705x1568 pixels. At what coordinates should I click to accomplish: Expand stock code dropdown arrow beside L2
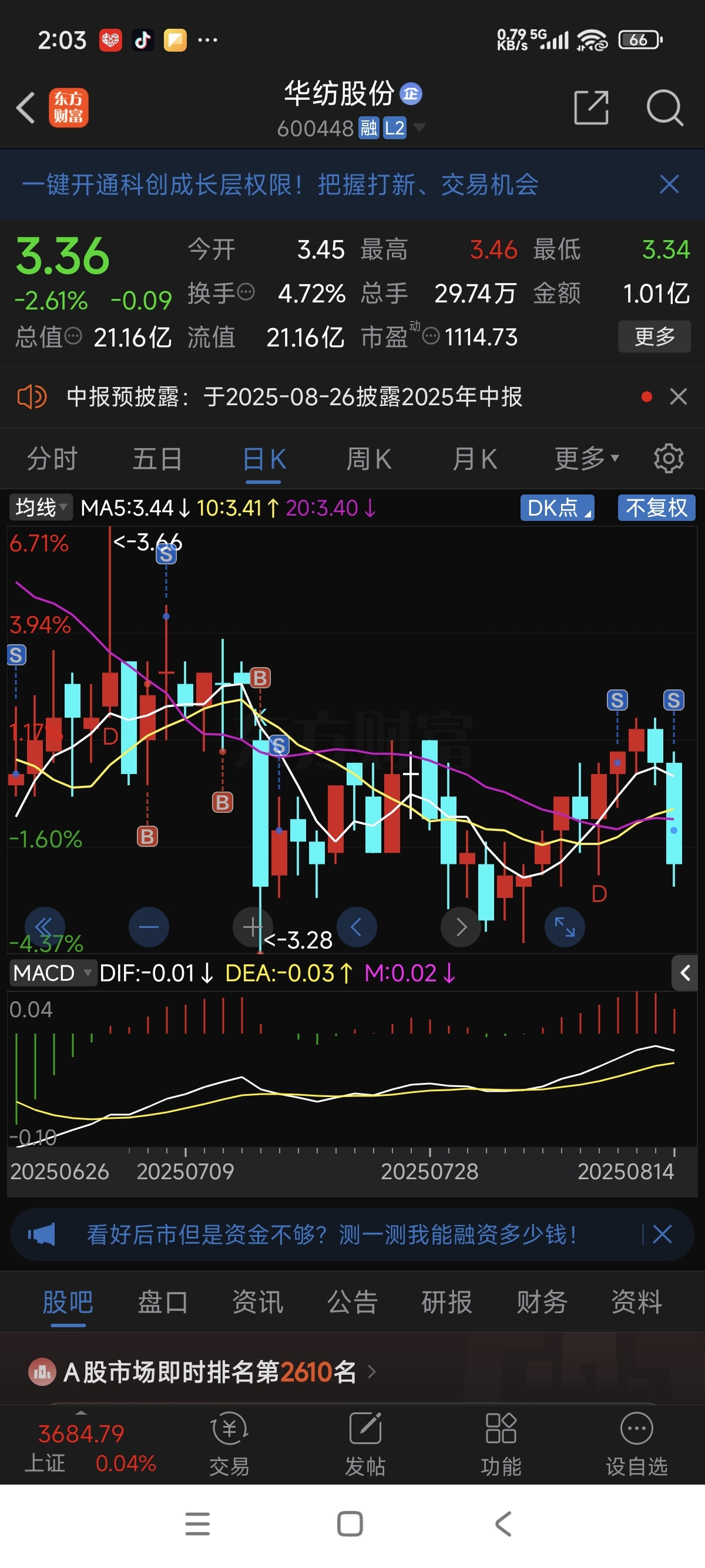(x=419, y=127)
